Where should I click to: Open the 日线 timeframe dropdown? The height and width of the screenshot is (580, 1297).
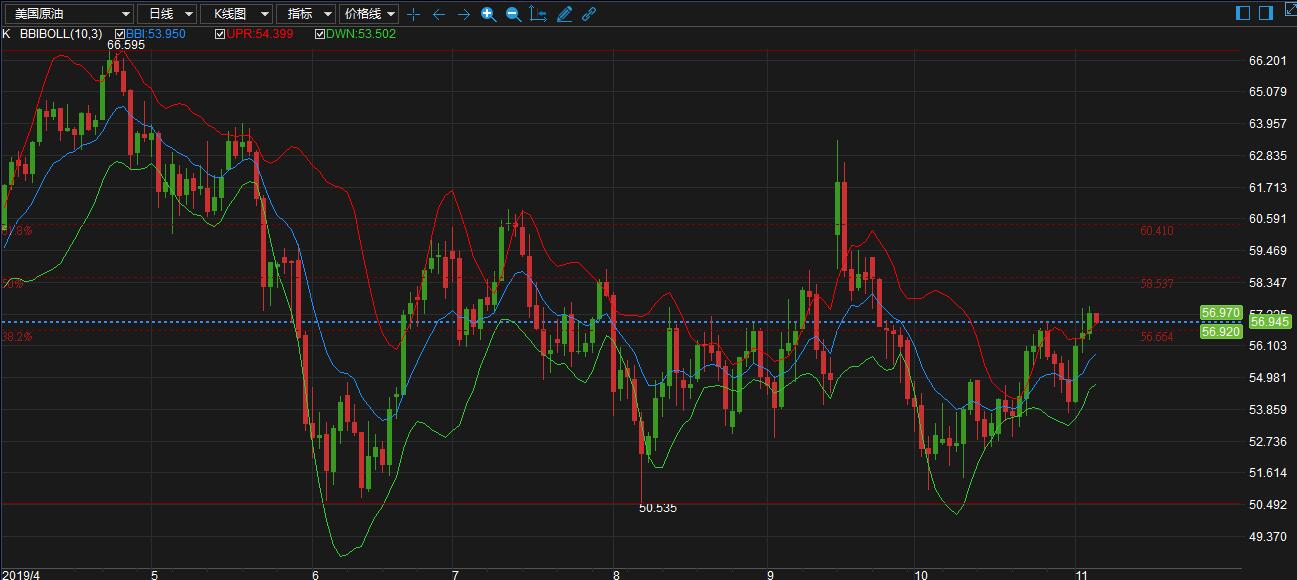click(166, 14)
